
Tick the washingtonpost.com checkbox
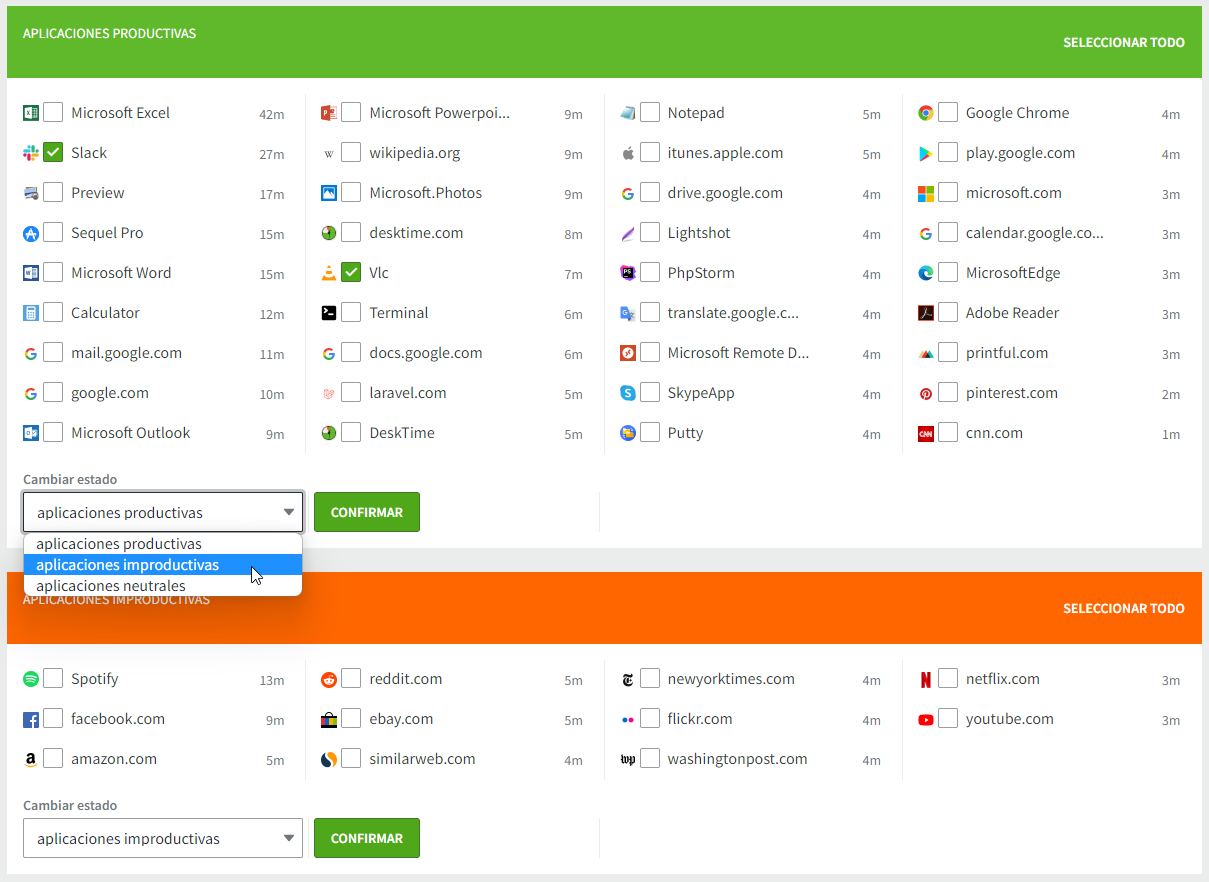pos(650,758)
